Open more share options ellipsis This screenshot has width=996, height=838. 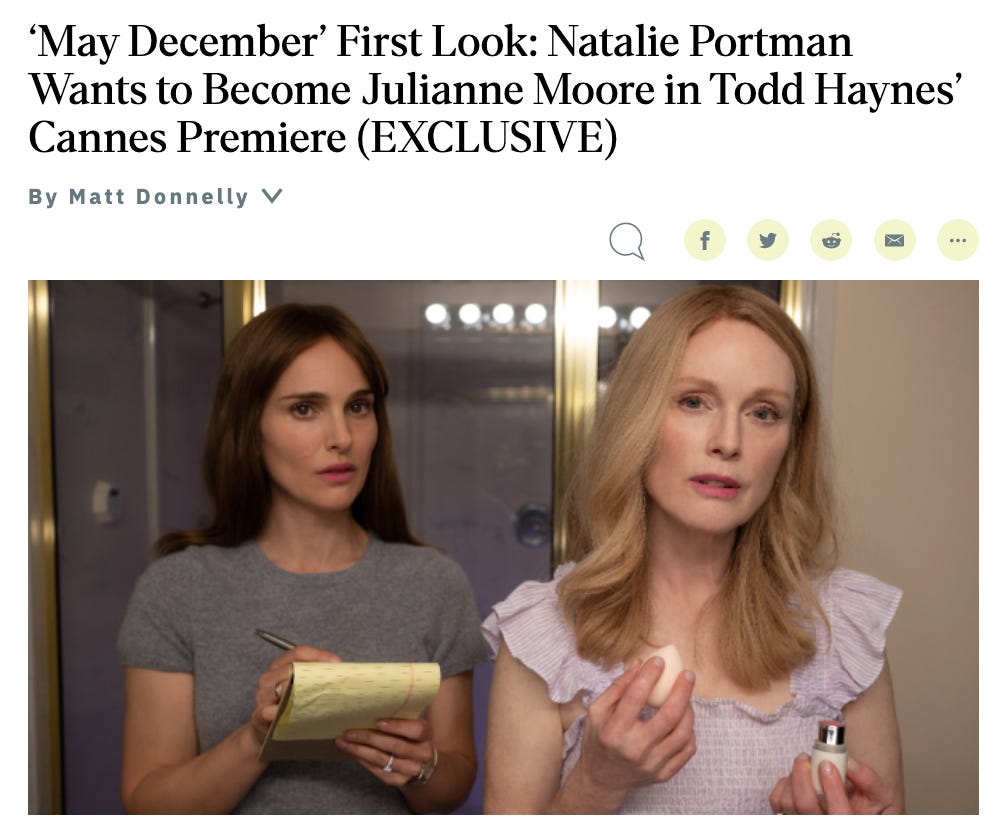click(x=958, y=240)
